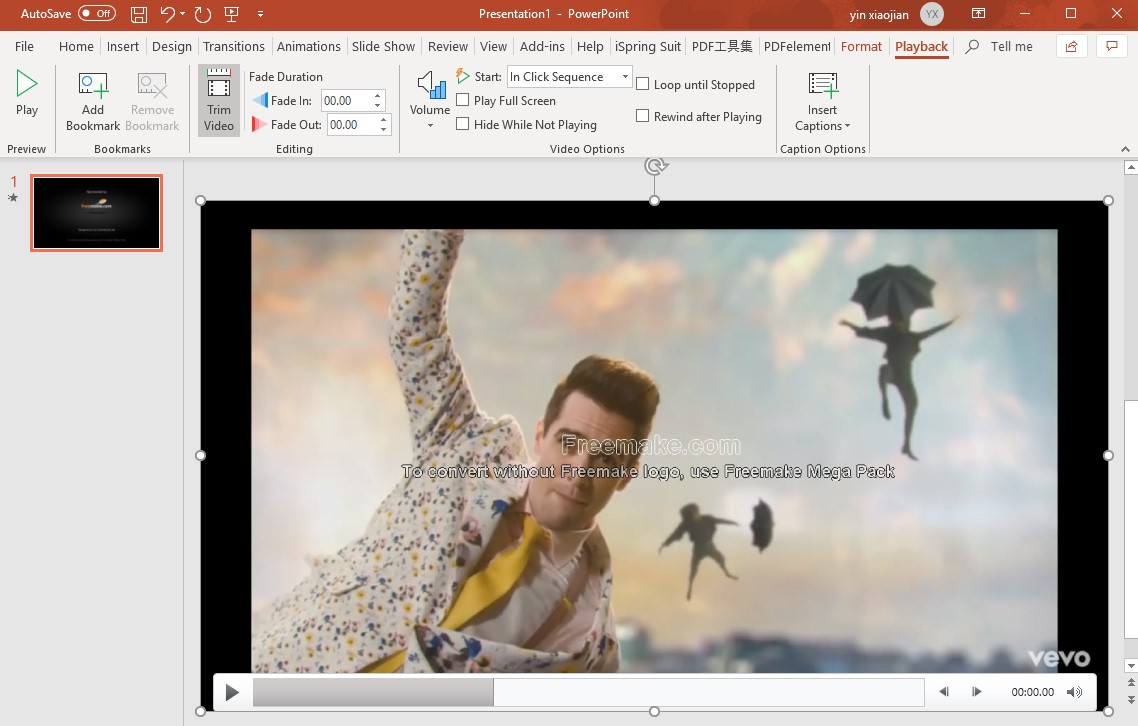Click the Fade Out time field
The width and height of the screenshot is (1138, 726).
[351, 124]
